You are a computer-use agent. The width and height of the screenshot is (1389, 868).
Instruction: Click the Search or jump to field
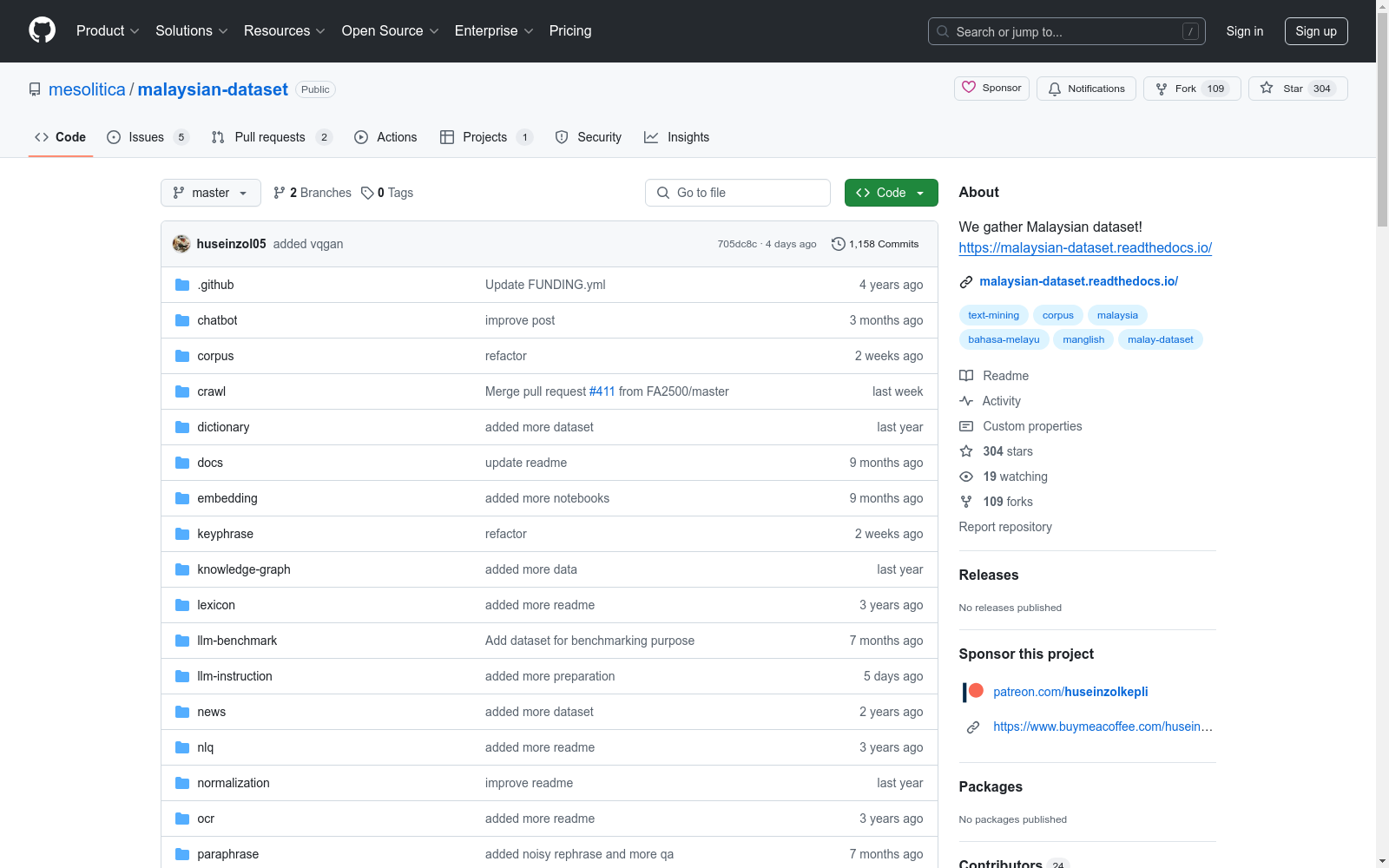tap(1067, 31)
